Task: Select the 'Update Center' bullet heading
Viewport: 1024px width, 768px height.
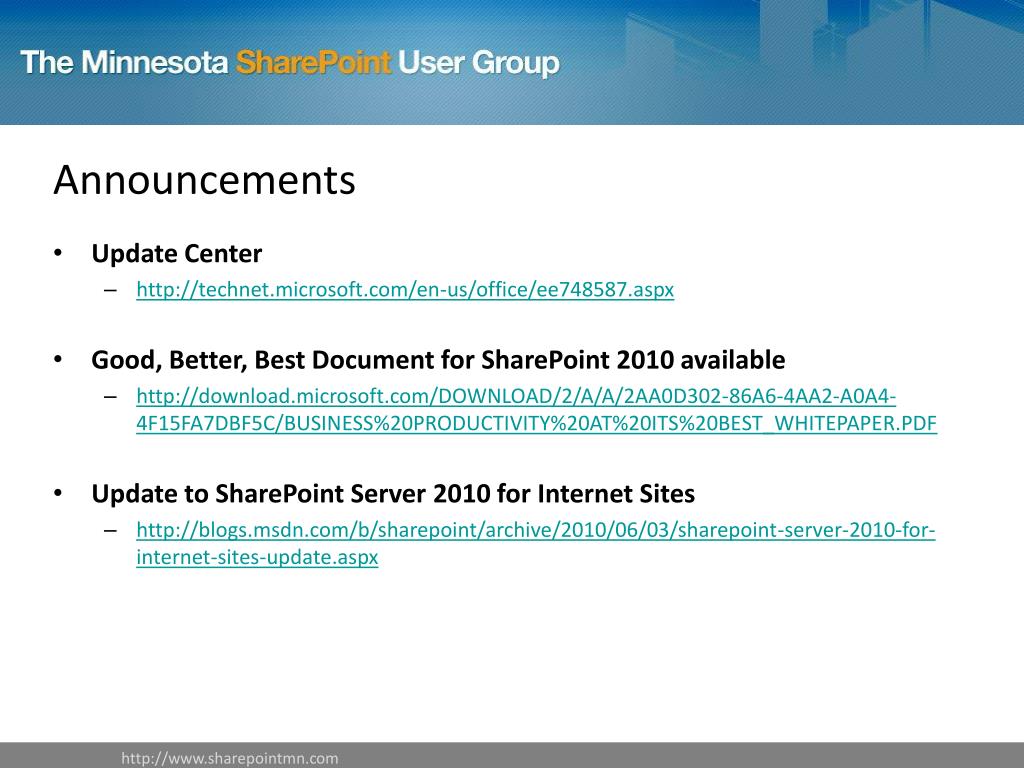Action: 176,253
